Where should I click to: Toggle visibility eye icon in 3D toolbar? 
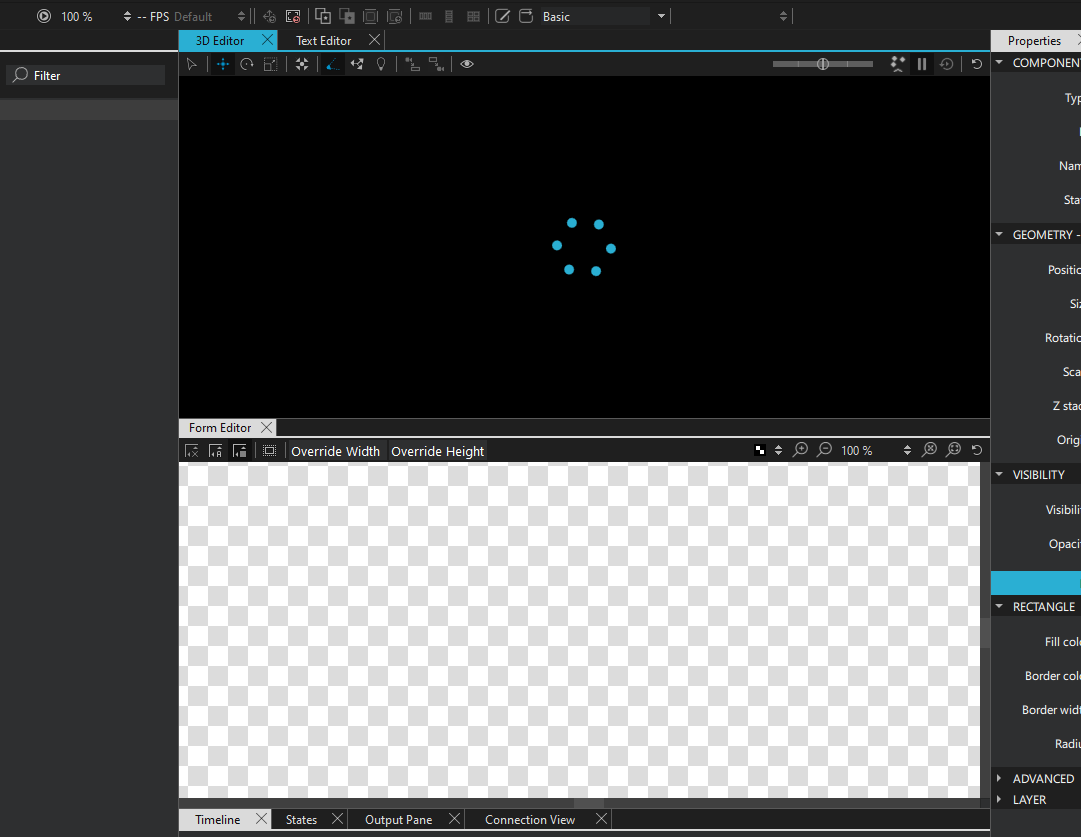(x=467, y=64)
